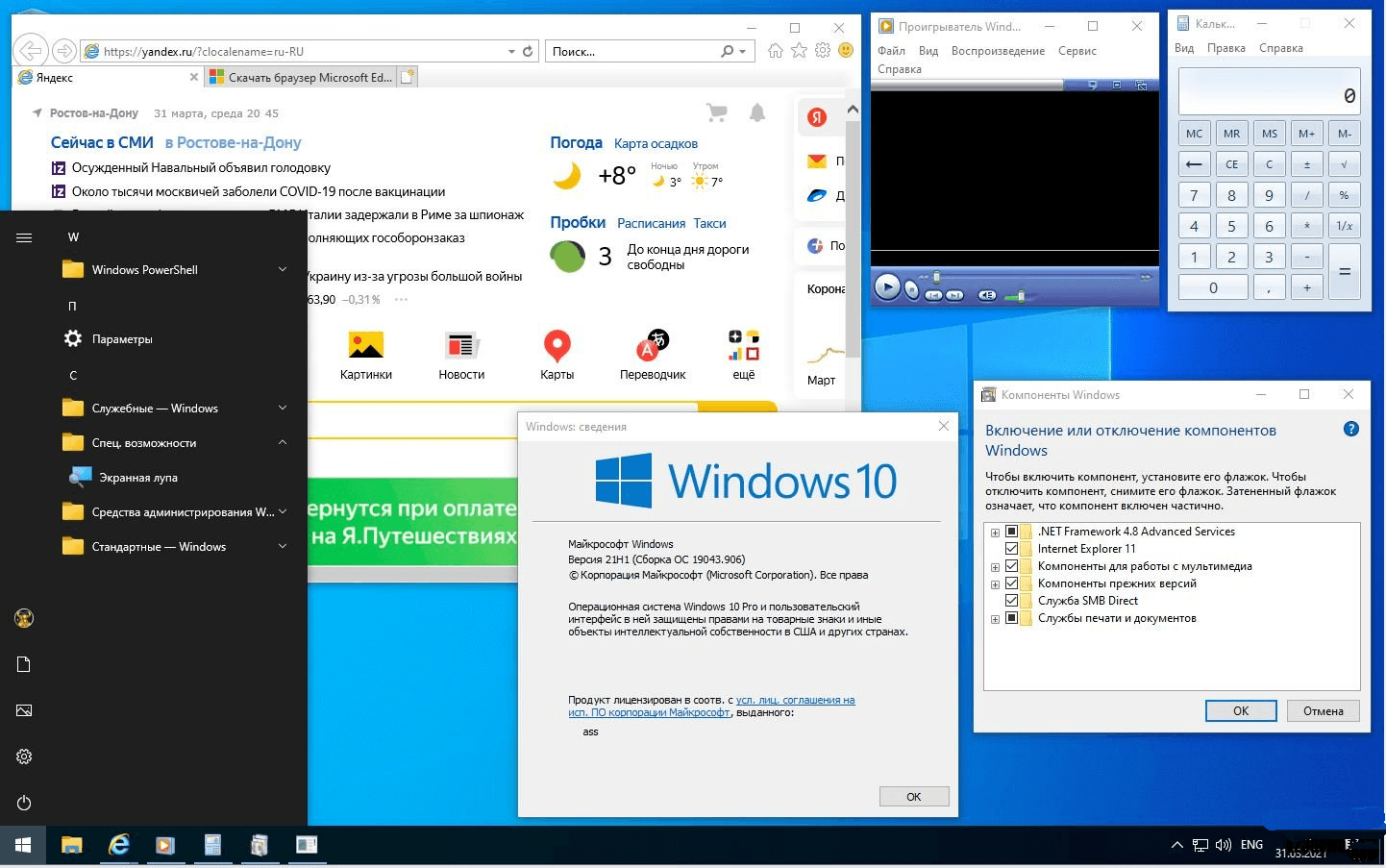Click the IE home icon
1386x868 pixels.
coord(776,51)
